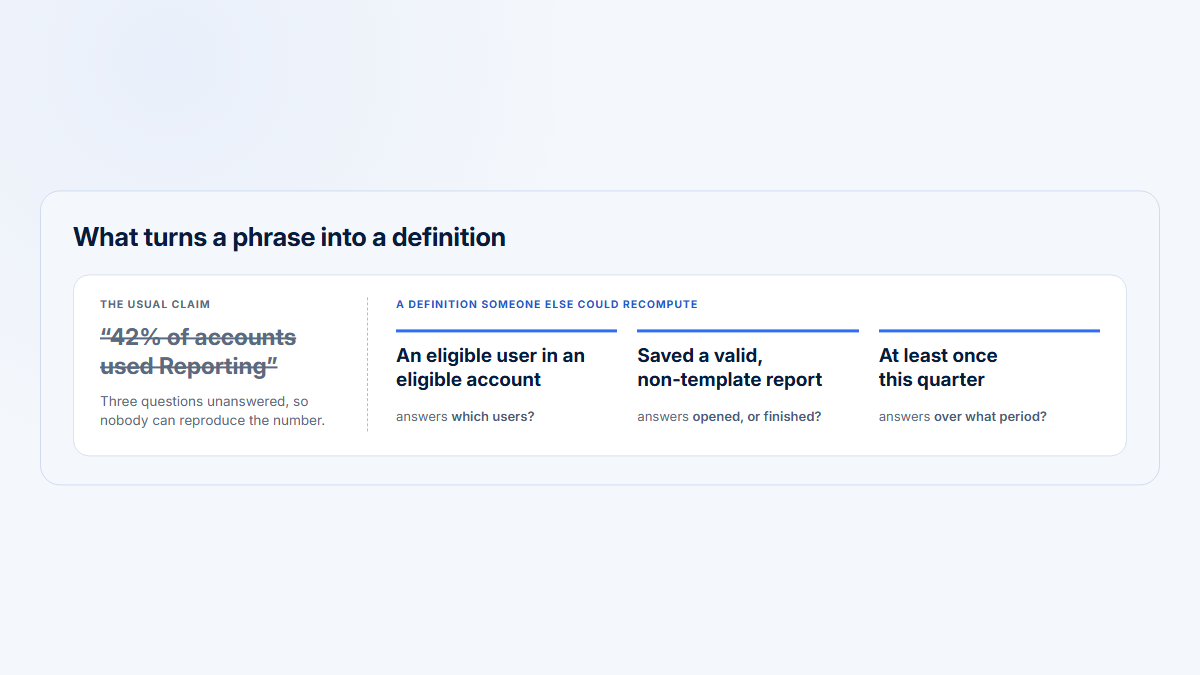
Task: Click the blue bar above "Saved a valid"
Action: click(748, 330)
